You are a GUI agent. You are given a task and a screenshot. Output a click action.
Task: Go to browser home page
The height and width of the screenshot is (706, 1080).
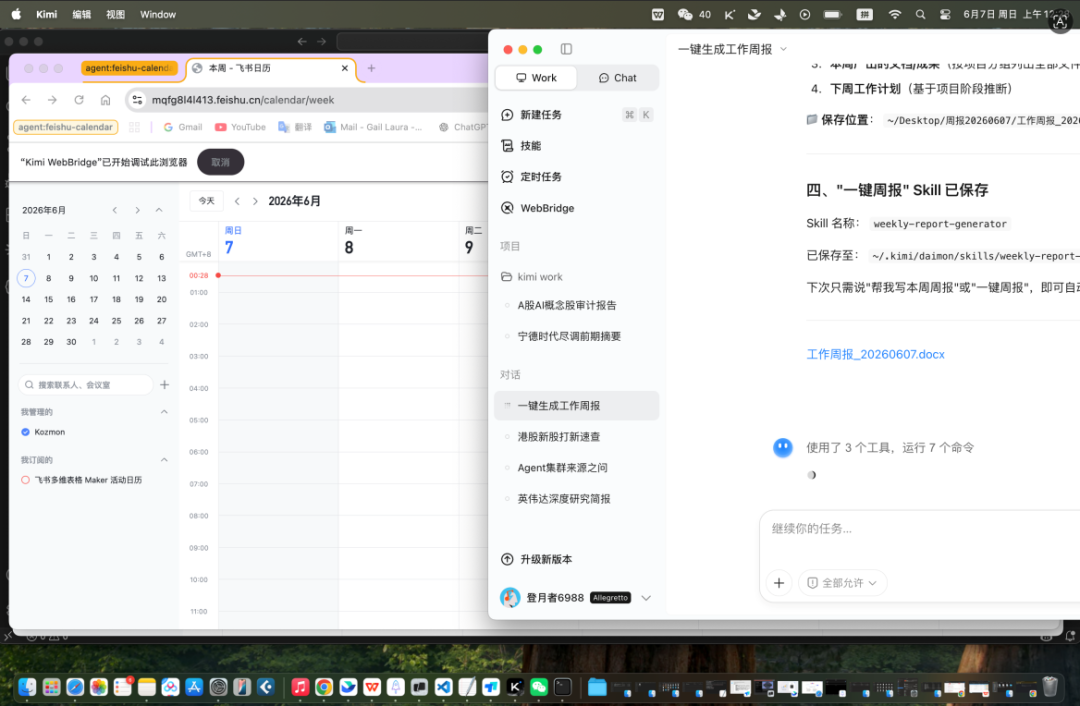pos(105,100)
